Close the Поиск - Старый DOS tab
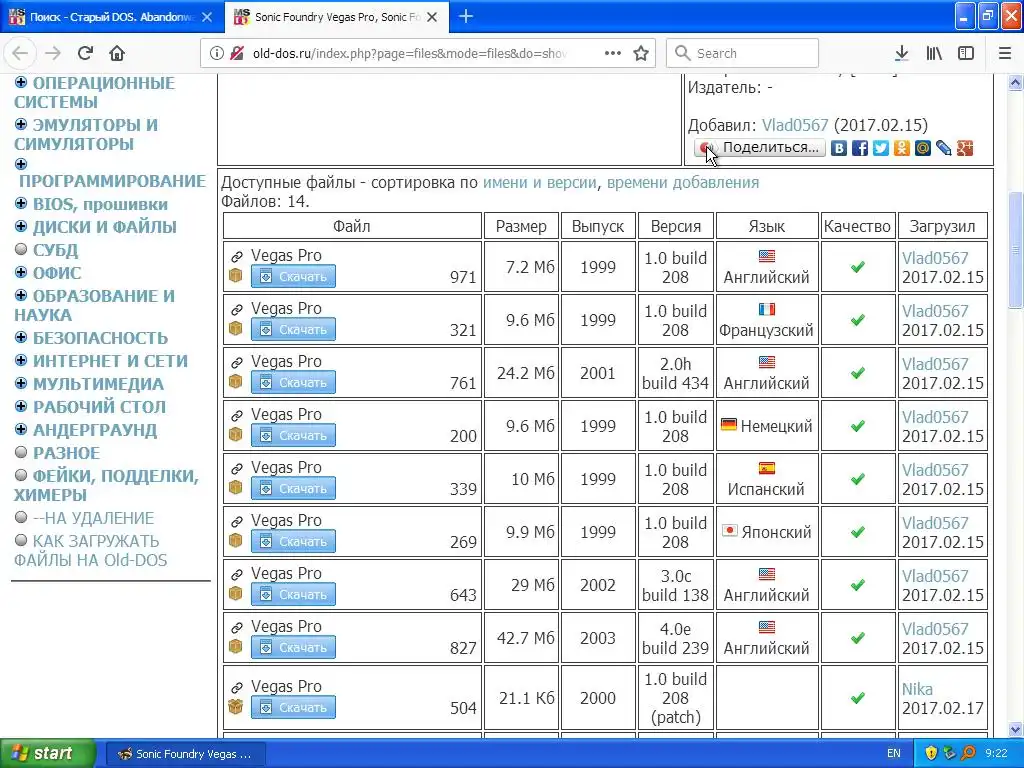 click(x=207, y=17)
